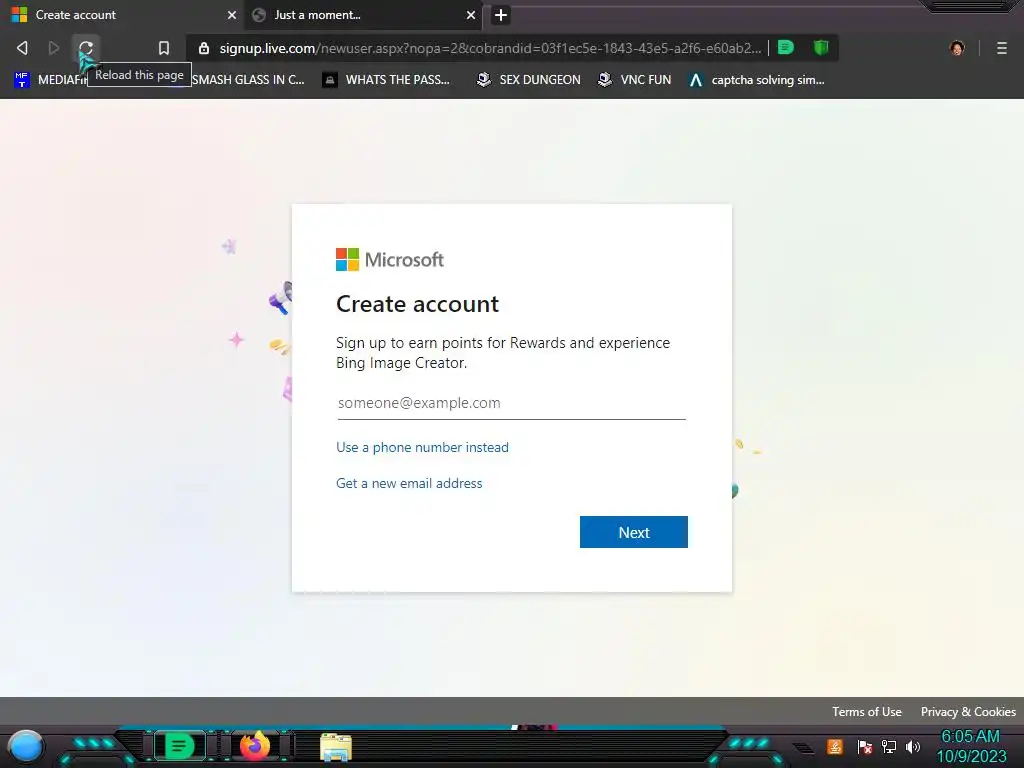
Task: Click the Microsoft logo
Action: pos(390,259)
